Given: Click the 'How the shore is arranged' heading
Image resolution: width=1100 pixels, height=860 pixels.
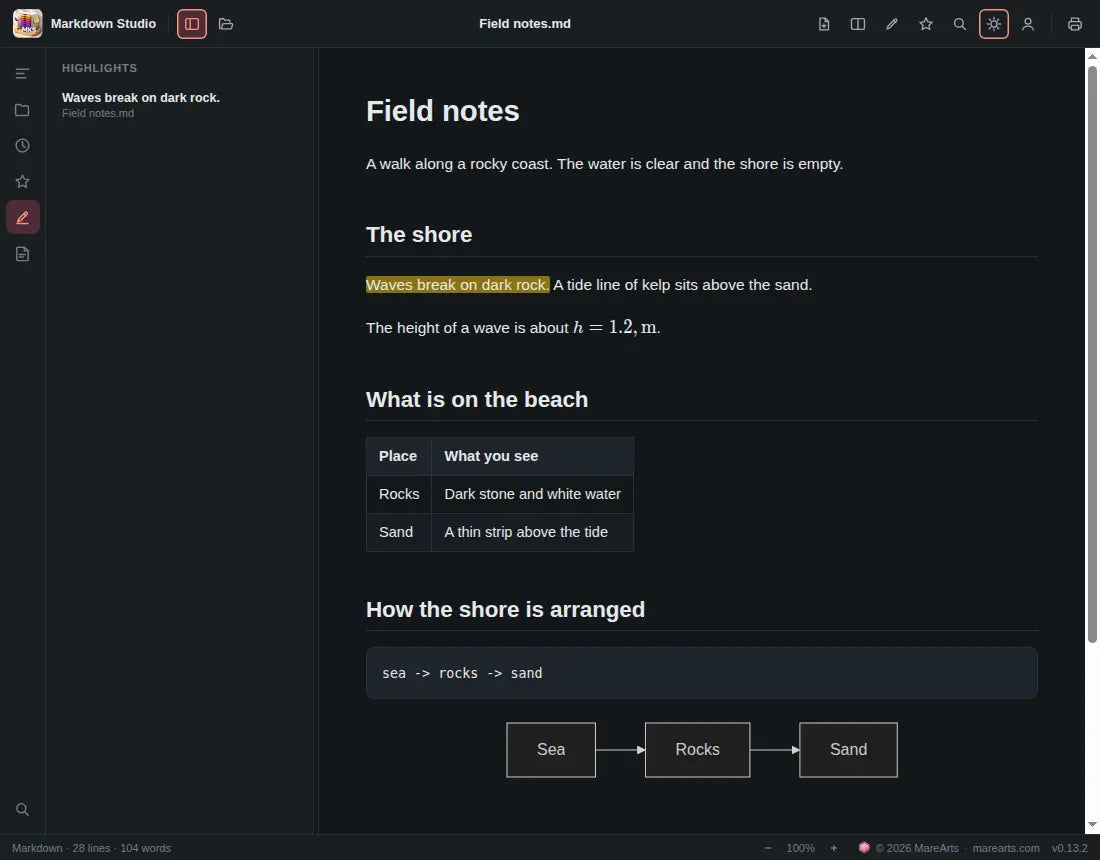Looking at the screenshot, I should [505, 610].
